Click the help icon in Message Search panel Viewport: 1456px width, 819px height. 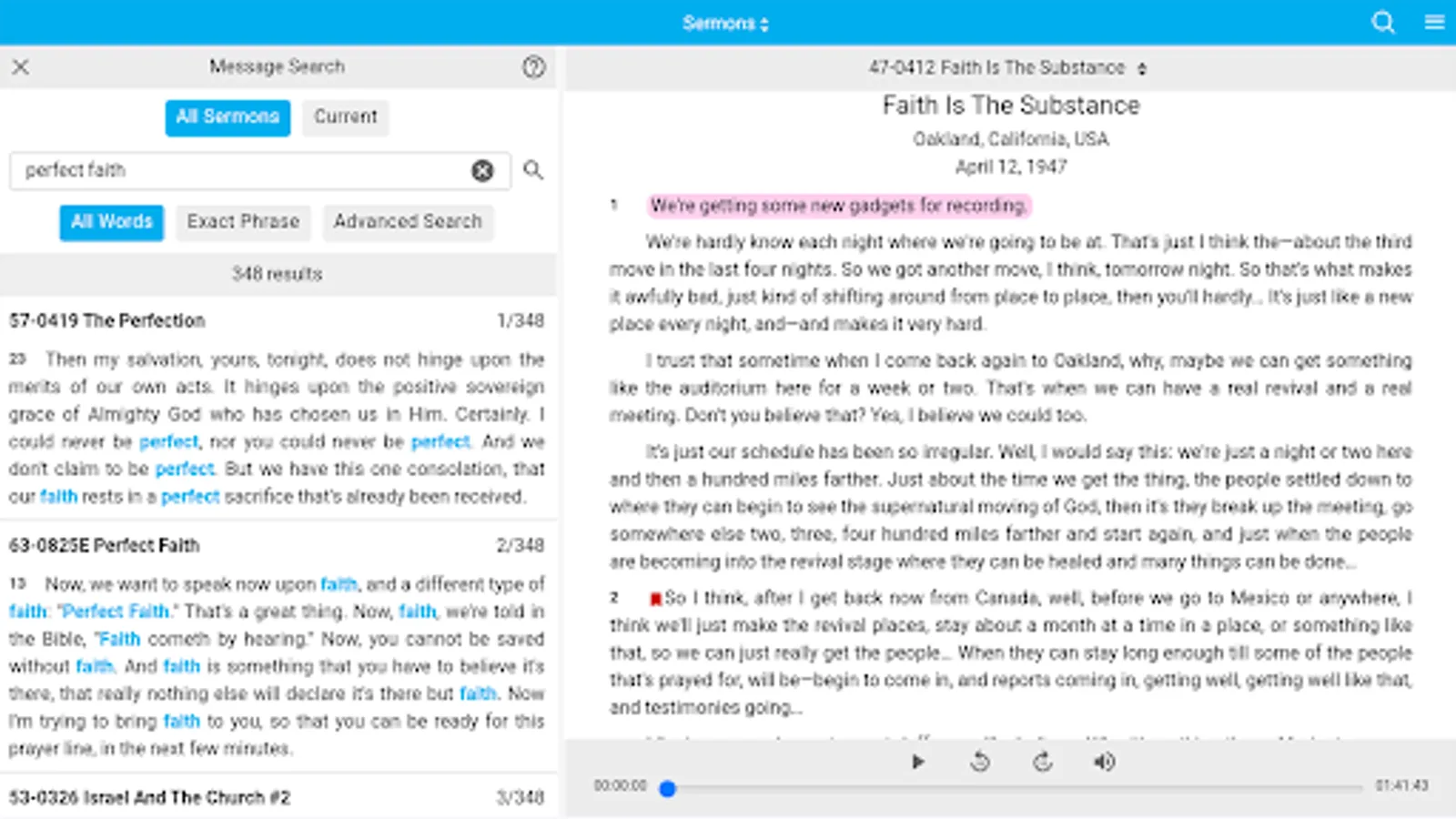(534, 66)
